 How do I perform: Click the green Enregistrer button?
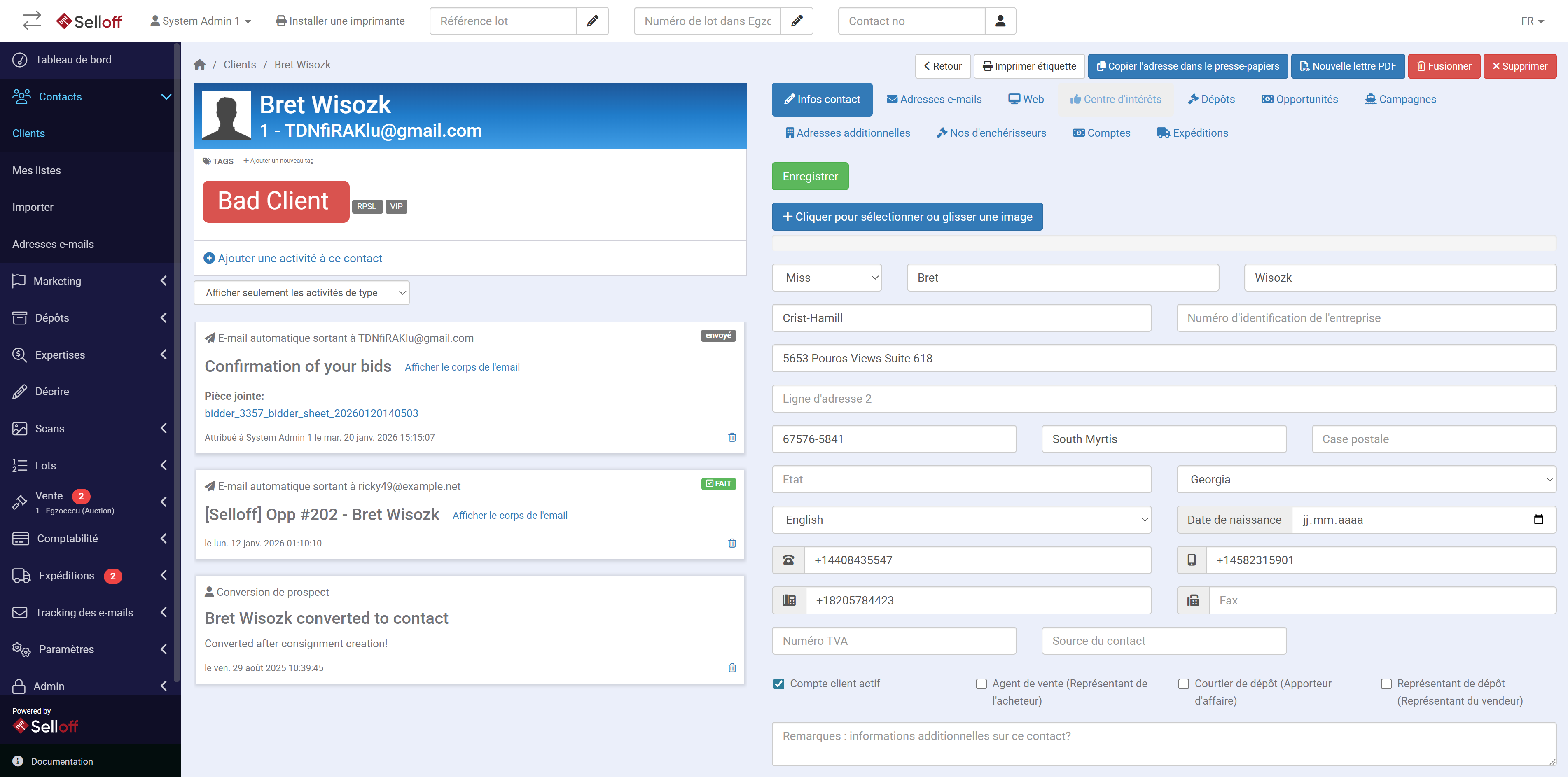click(x=810, y=177)
